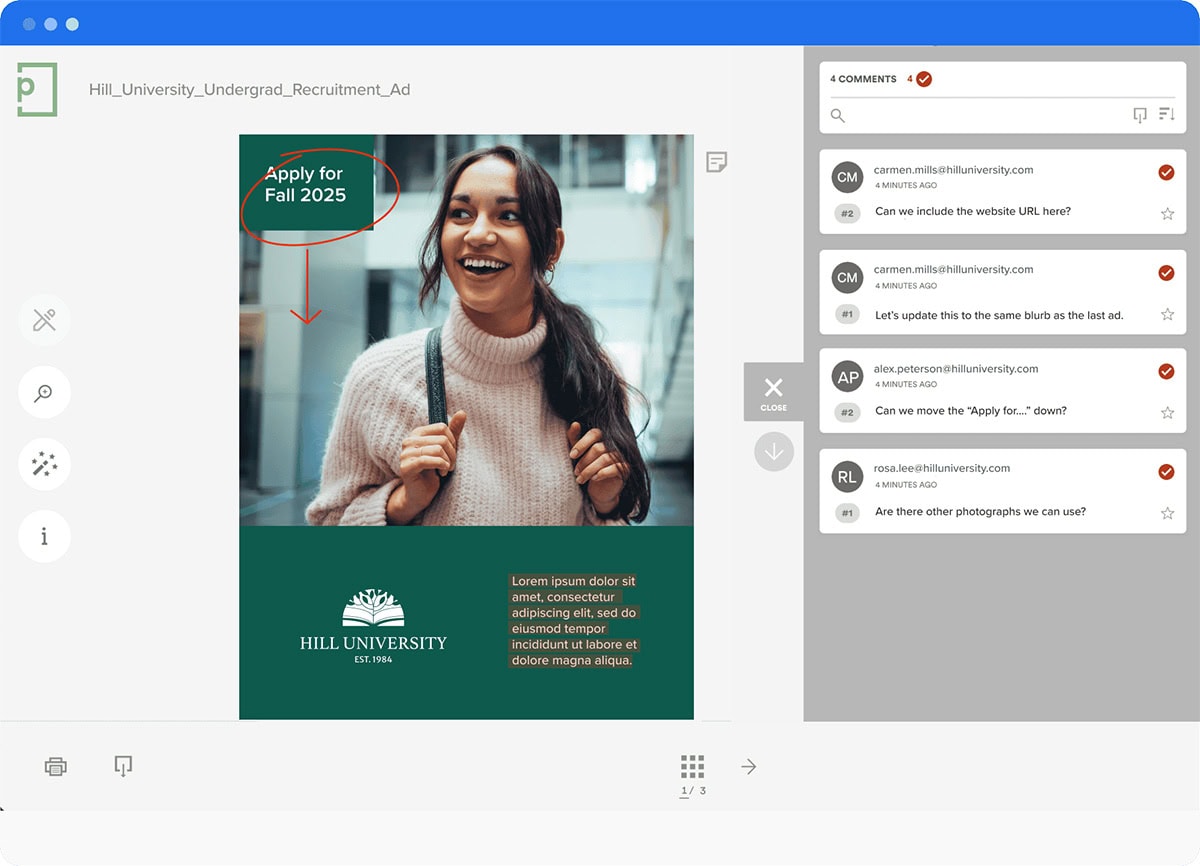Unresolve alex.peterson's 'Apply for' comment
Viewport: 1200px width, 866px height.
tap(1166, 371)
